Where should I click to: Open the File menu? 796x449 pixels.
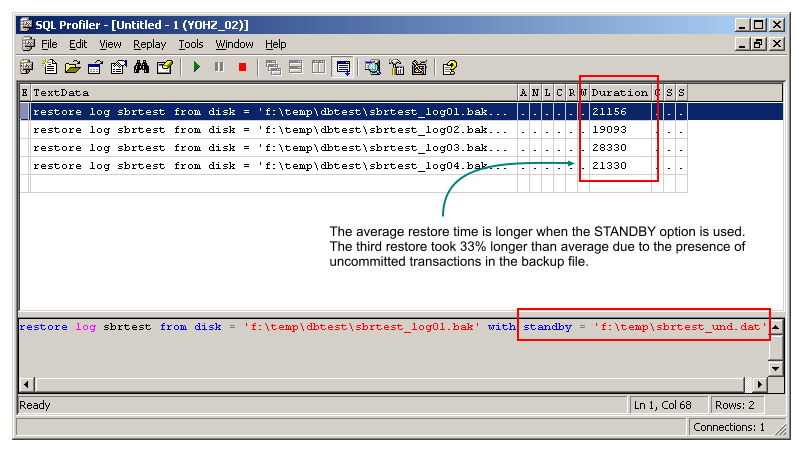coord(49,44)
